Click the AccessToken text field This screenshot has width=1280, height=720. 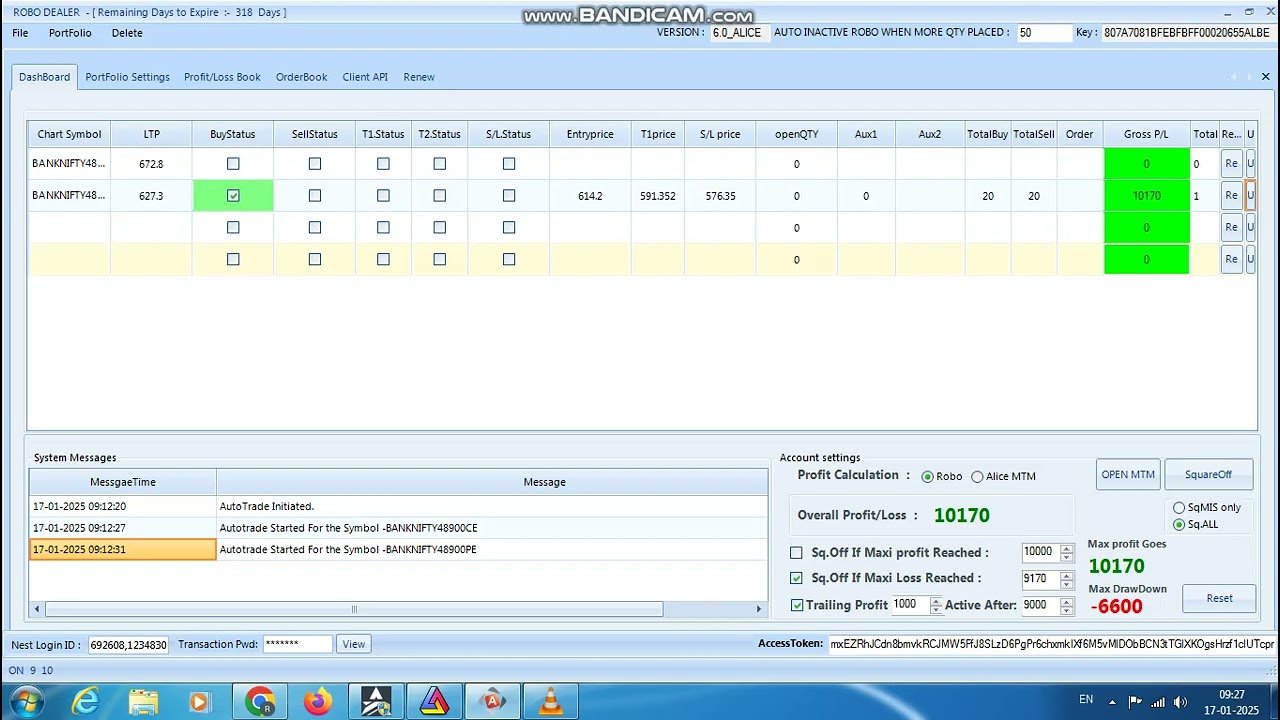pyautogui.click(x=1052, y=644)
